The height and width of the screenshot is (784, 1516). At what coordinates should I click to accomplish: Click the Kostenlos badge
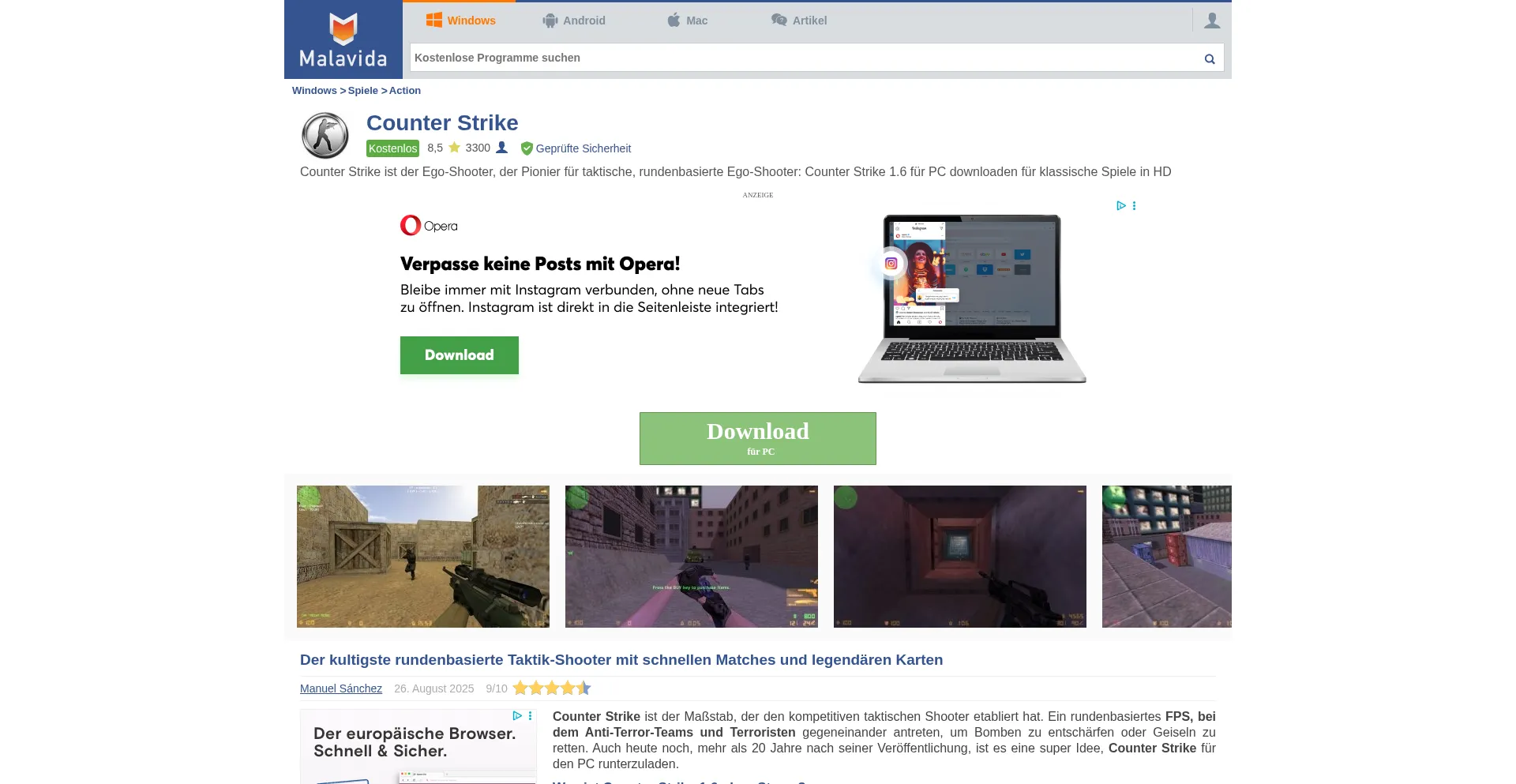pos(392,148)
